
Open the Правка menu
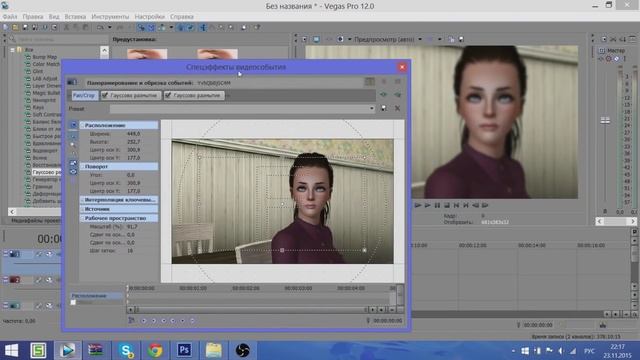click(x=33, y=17)
